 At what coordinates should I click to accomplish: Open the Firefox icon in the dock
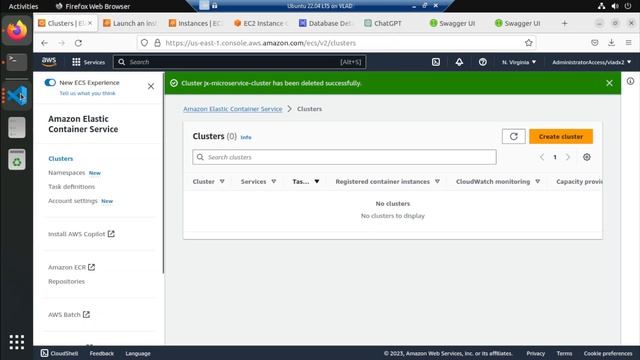point(17,30)
